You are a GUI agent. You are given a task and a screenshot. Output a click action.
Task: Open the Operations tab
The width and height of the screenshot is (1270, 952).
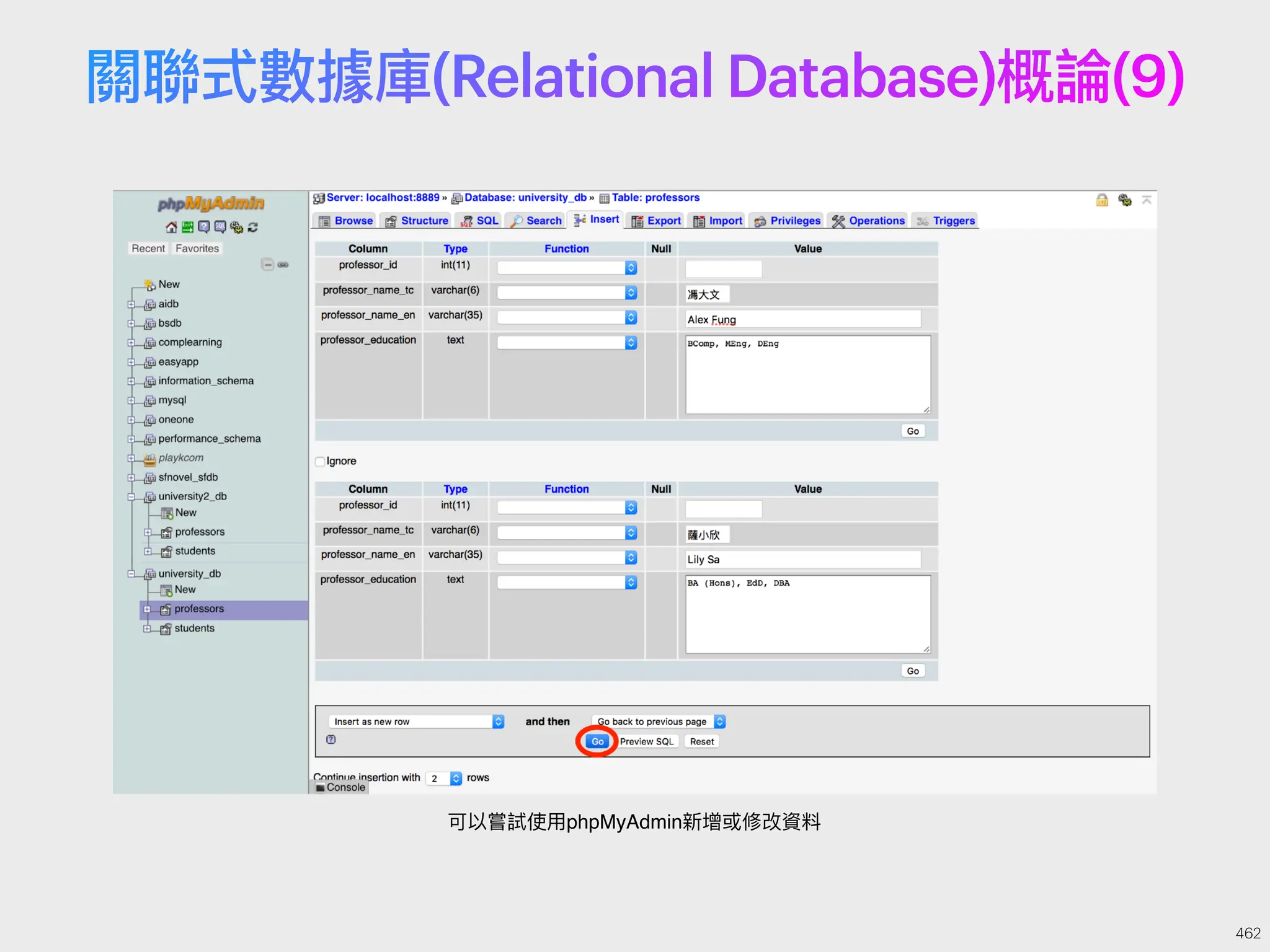868,221
